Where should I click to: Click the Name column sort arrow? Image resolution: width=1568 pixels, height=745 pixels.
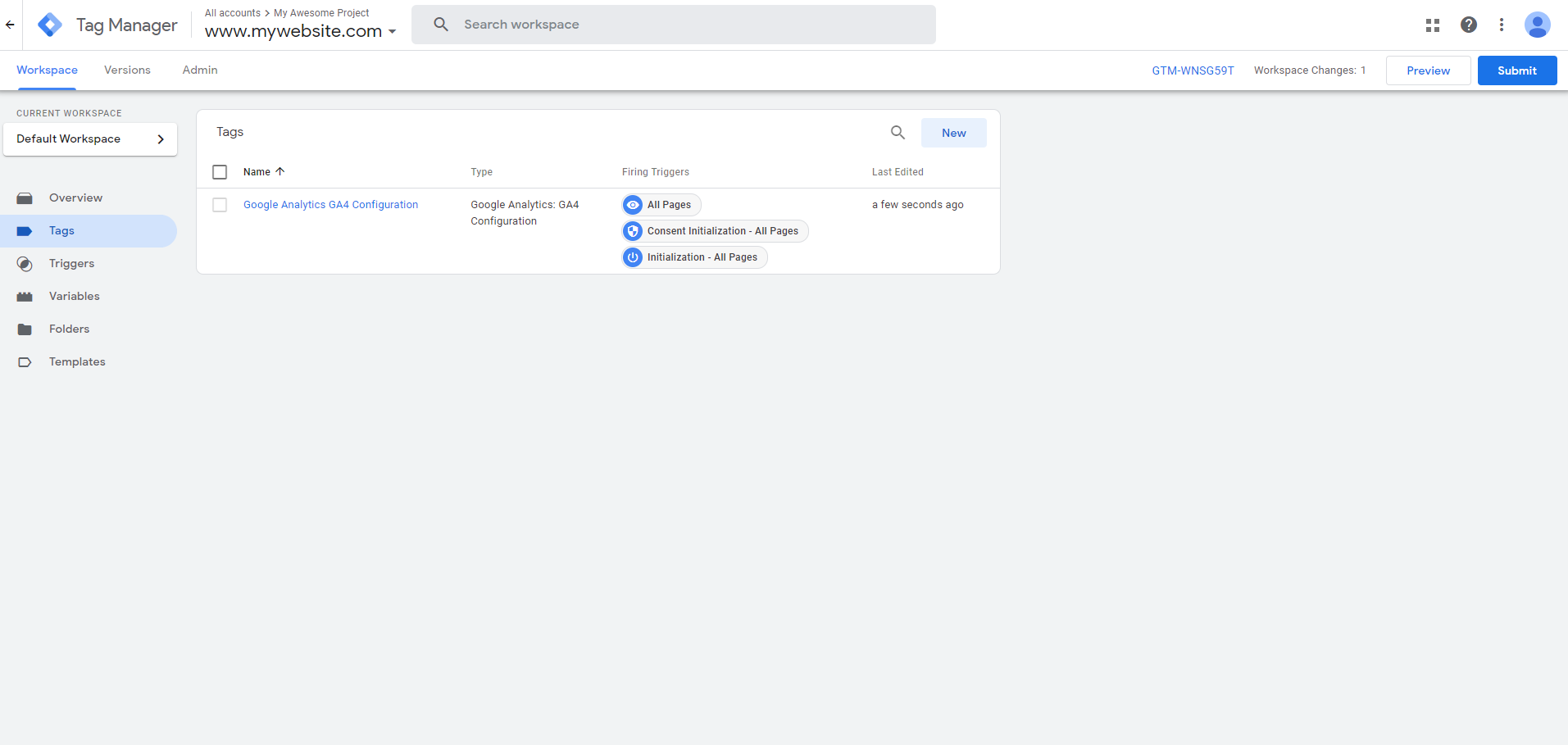click(x=280, y=171)
